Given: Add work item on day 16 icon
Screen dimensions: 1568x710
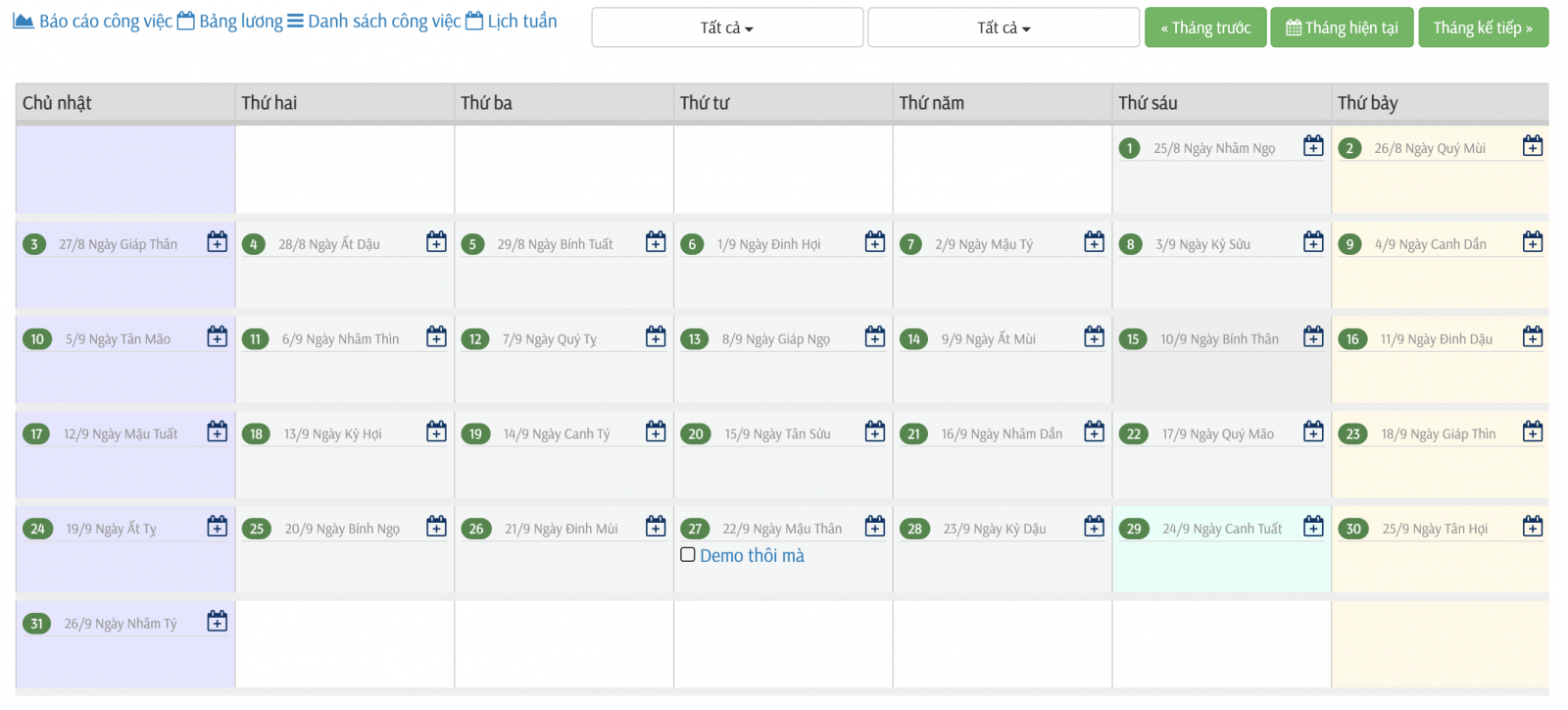Looking at the screenshot, I should coord(1533,336).
